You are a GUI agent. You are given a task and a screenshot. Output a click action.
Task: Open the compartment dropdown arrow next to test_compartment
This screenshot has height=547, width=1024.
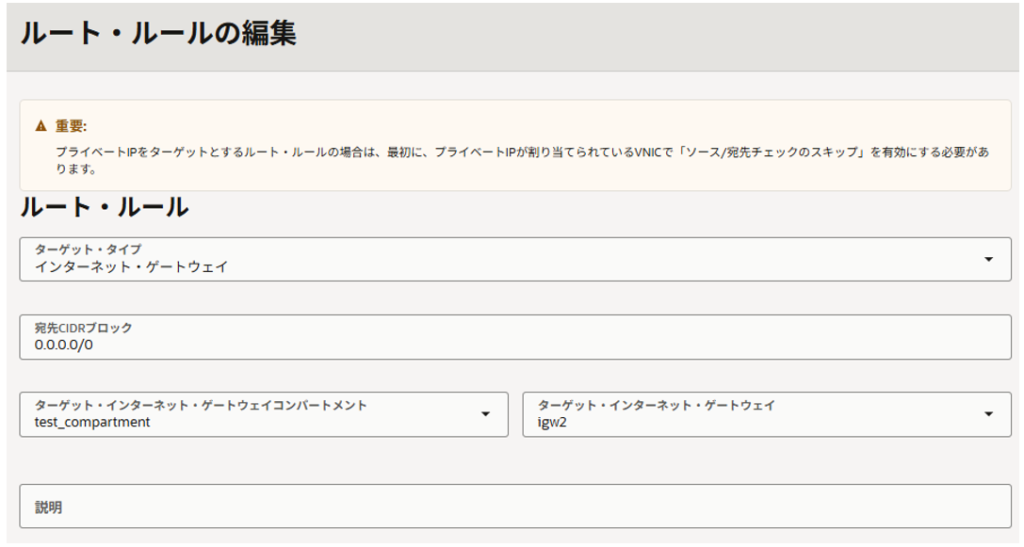(x=486, y=414)
